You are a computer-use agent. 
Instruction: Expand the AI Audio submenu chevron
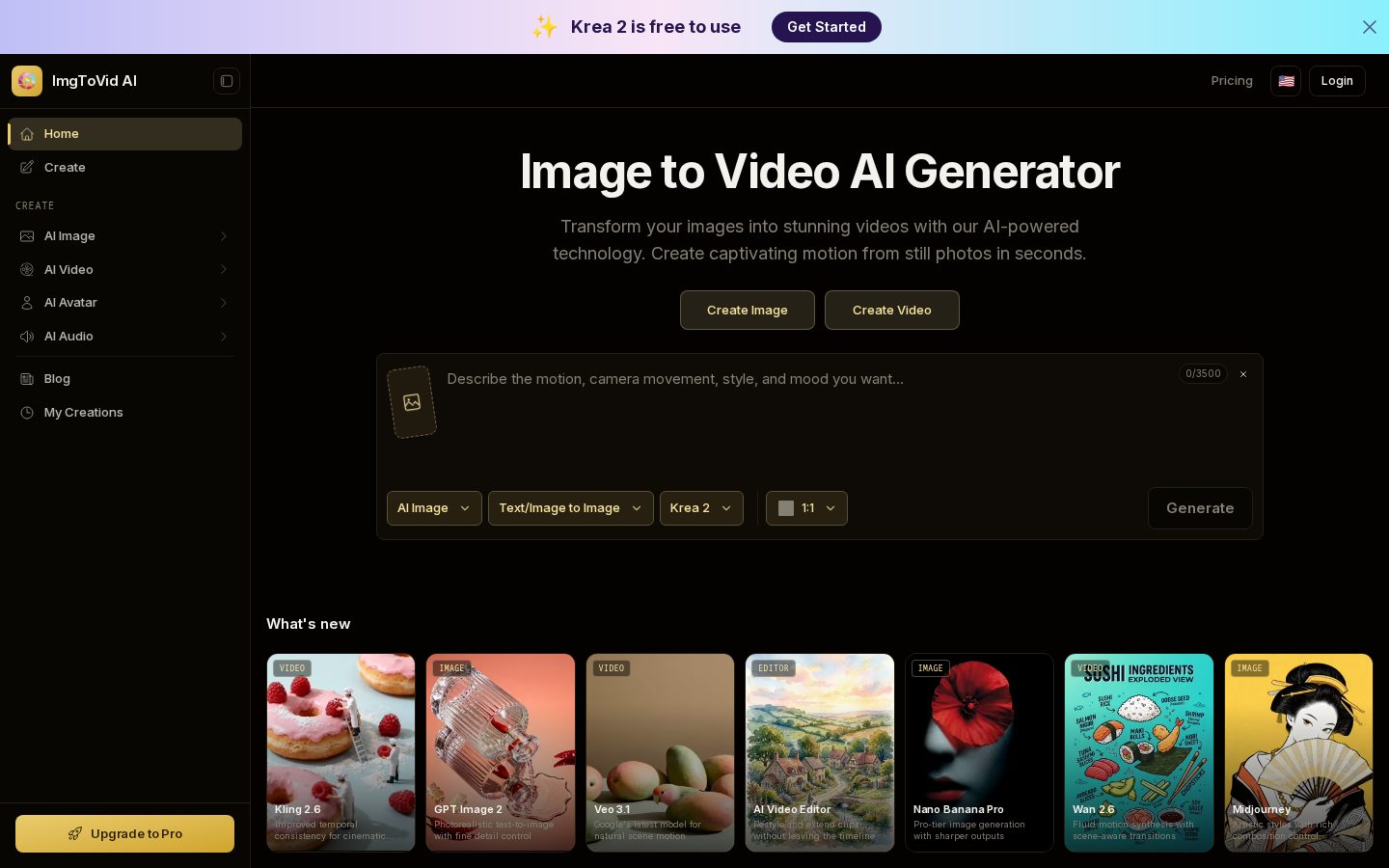pyautogui.click(x=224, y=337)
